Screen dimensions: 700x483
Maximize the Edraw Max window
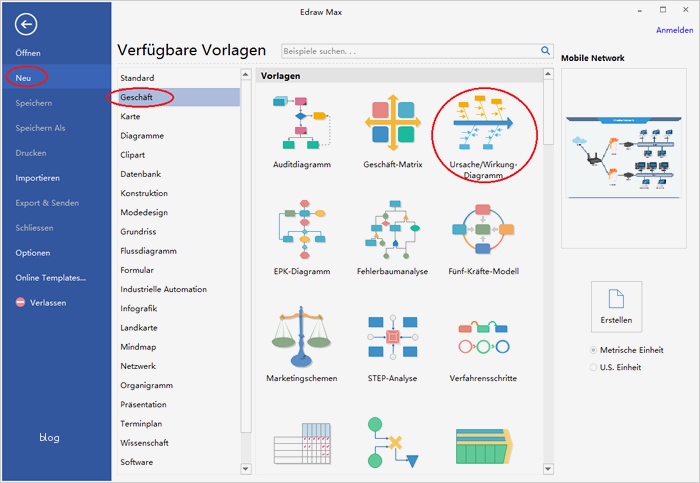663,9
